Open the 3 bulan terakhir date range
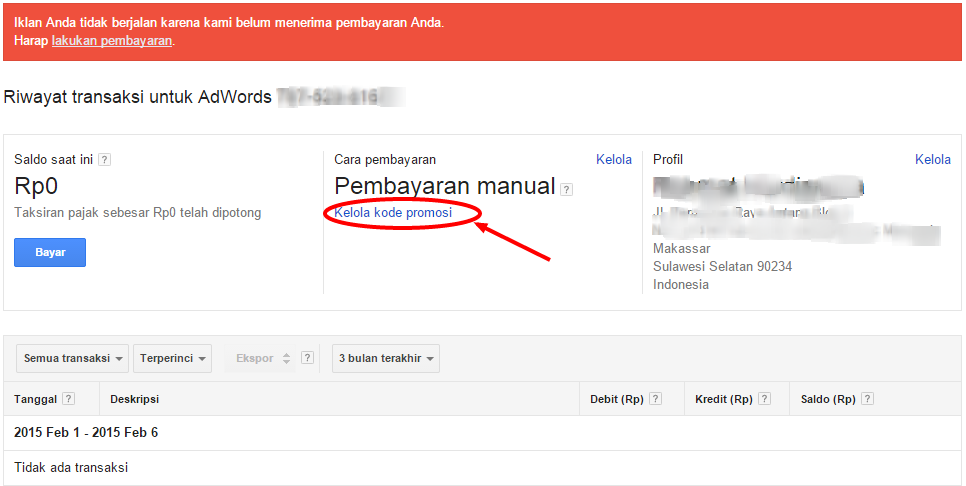Viewport: 966px width, 486px height. [386, 358]
